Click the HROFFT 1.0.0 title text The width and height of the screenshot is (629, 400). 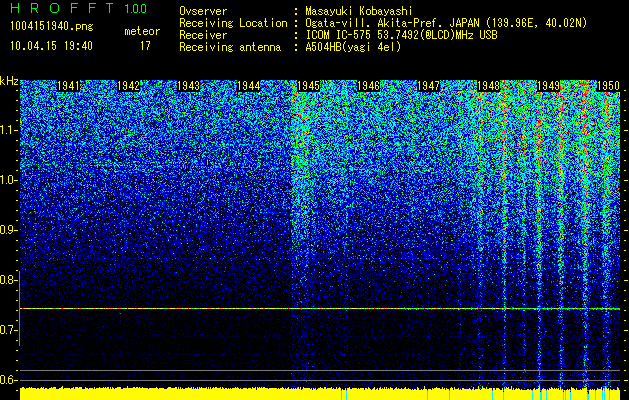79,8
